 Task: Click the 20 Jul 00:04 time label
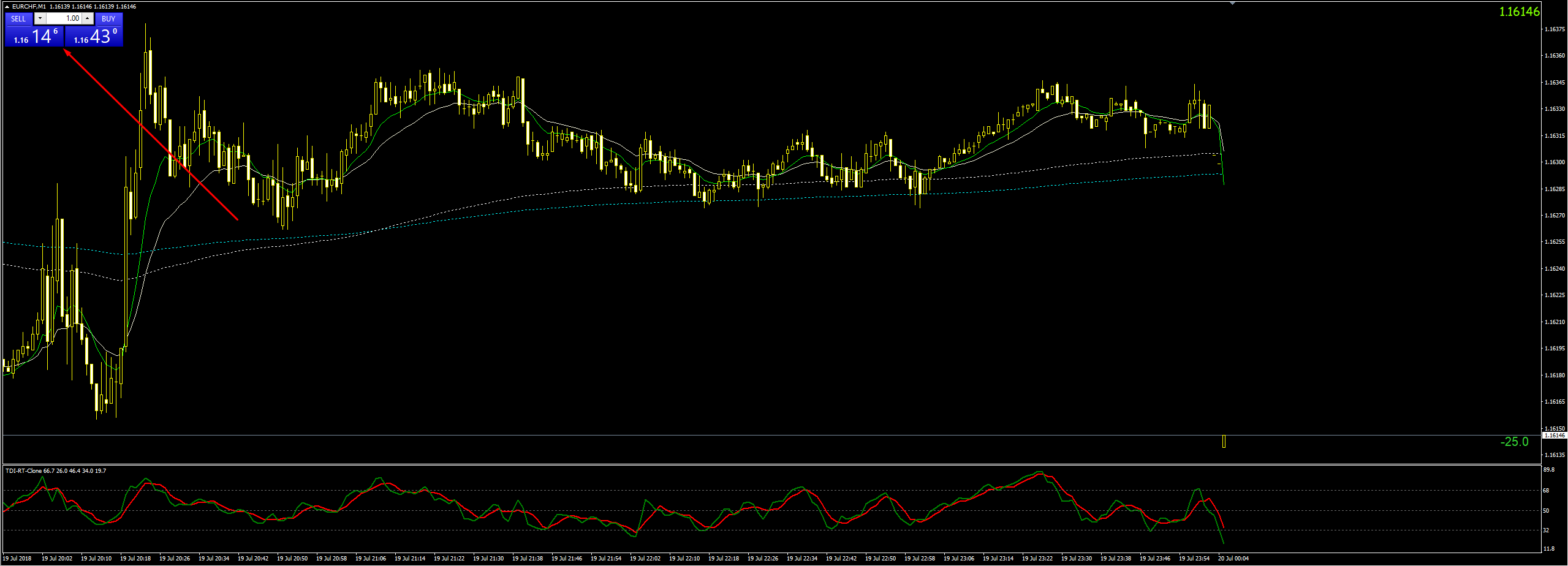tap(1233, 558)
